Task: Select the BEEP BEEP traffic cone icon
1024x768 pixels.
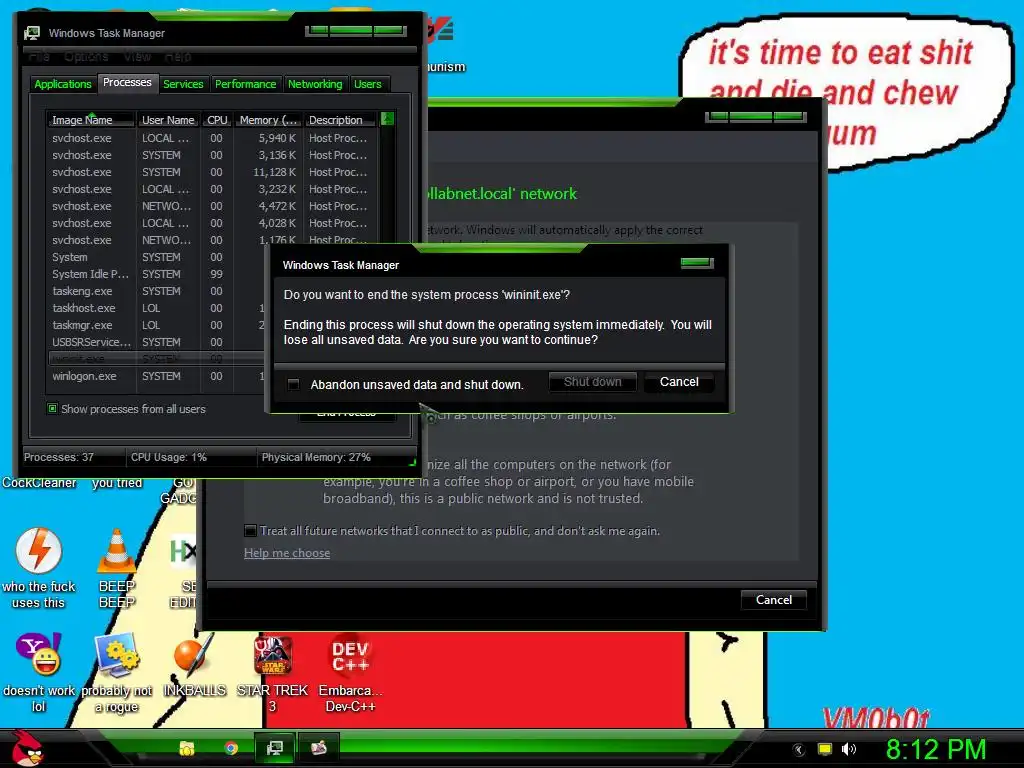Action: (x=117, y=568)
